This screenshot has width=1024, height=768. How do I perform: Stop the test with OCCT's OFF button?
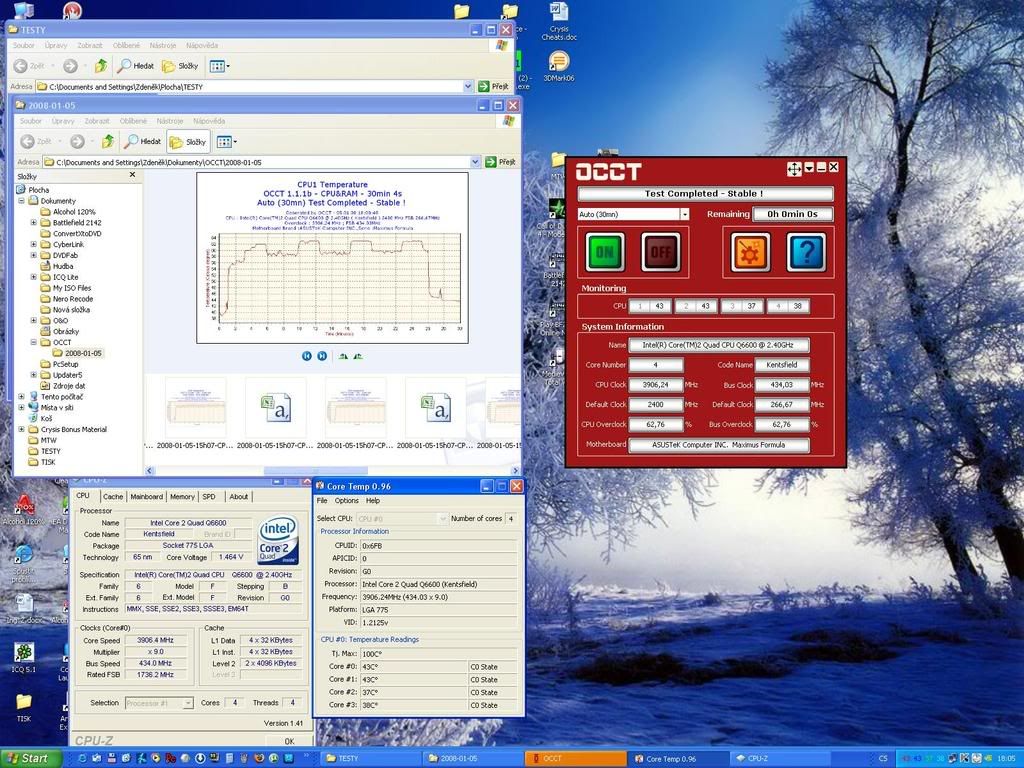tap(660, 252)
